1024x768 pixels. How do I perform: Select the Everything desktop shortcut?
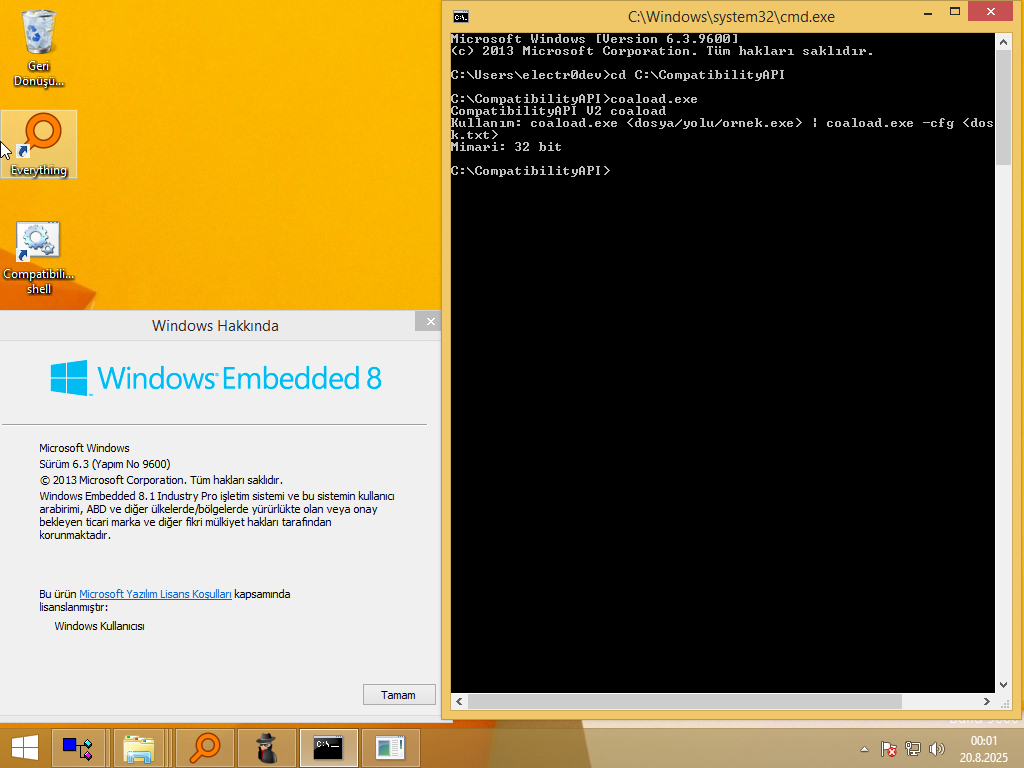pos(39,144)
